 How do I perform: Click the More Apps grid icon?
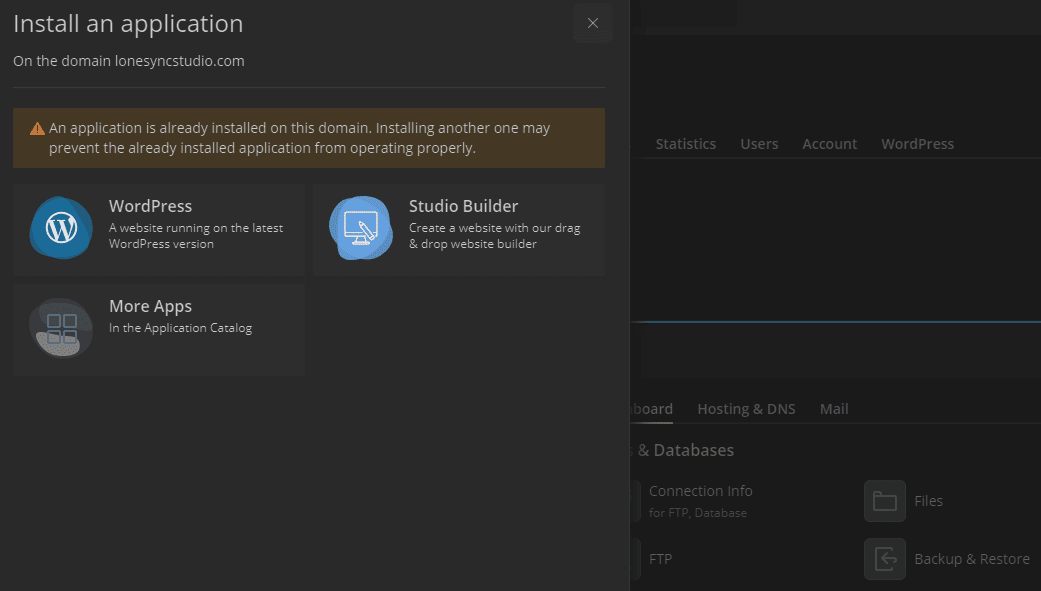(61, 329)
